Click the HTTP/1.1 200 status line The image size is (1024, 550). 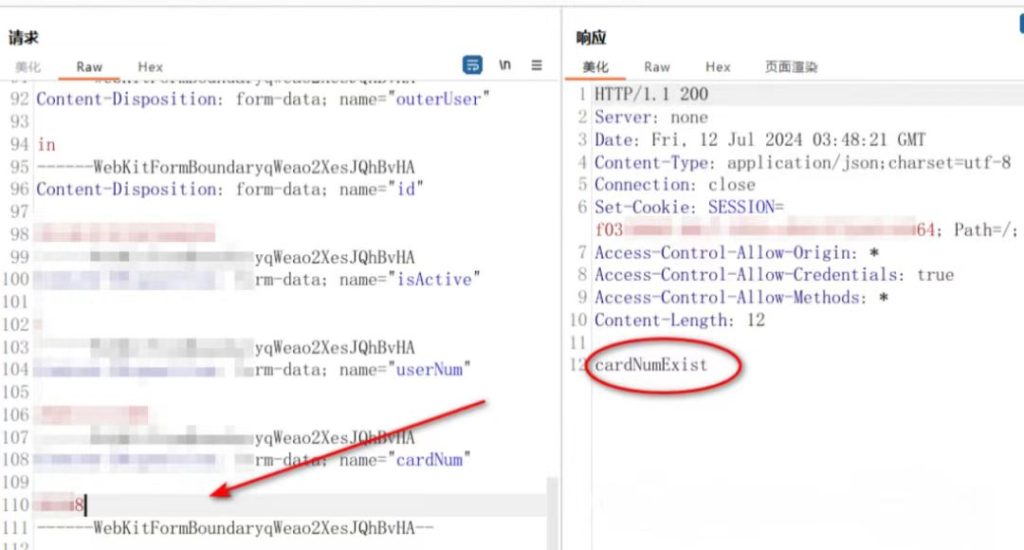coord(651,95)
